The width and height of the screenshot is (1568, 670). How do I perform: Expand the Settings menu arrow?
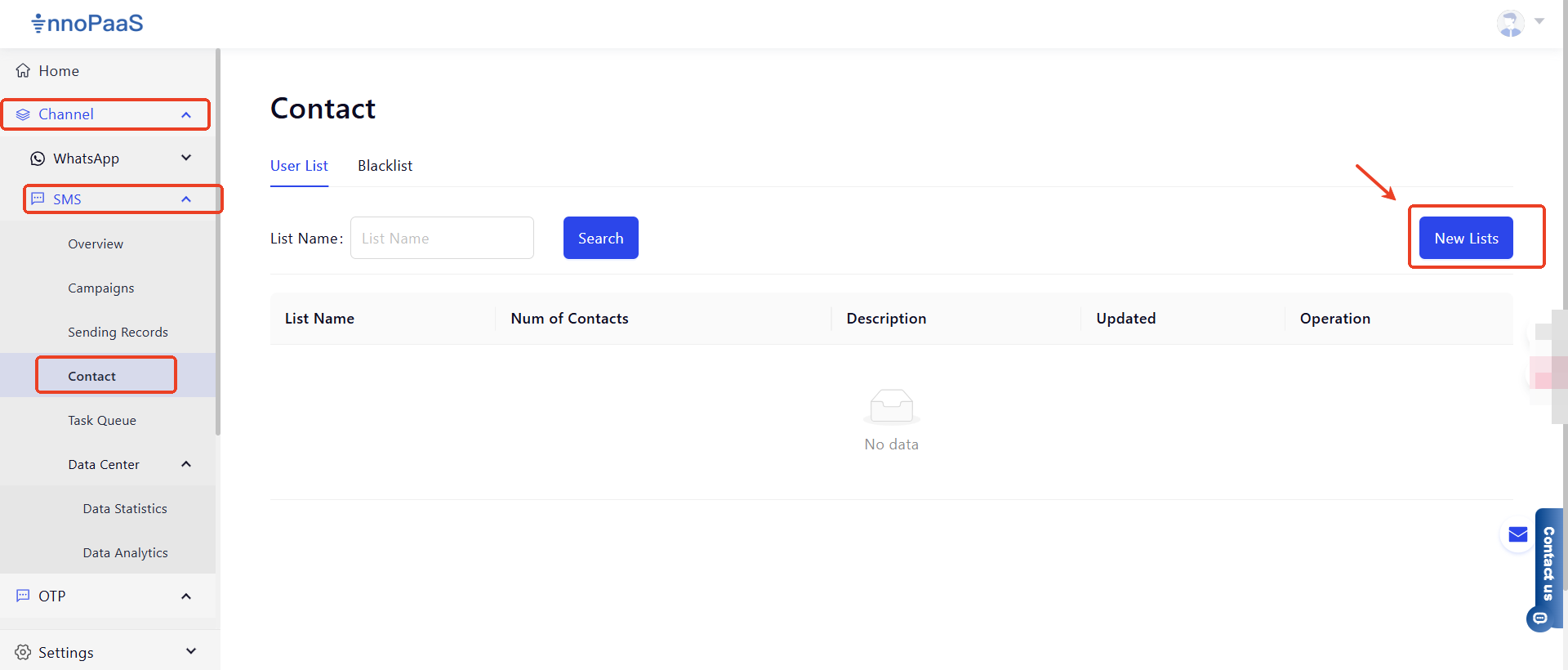191,651
